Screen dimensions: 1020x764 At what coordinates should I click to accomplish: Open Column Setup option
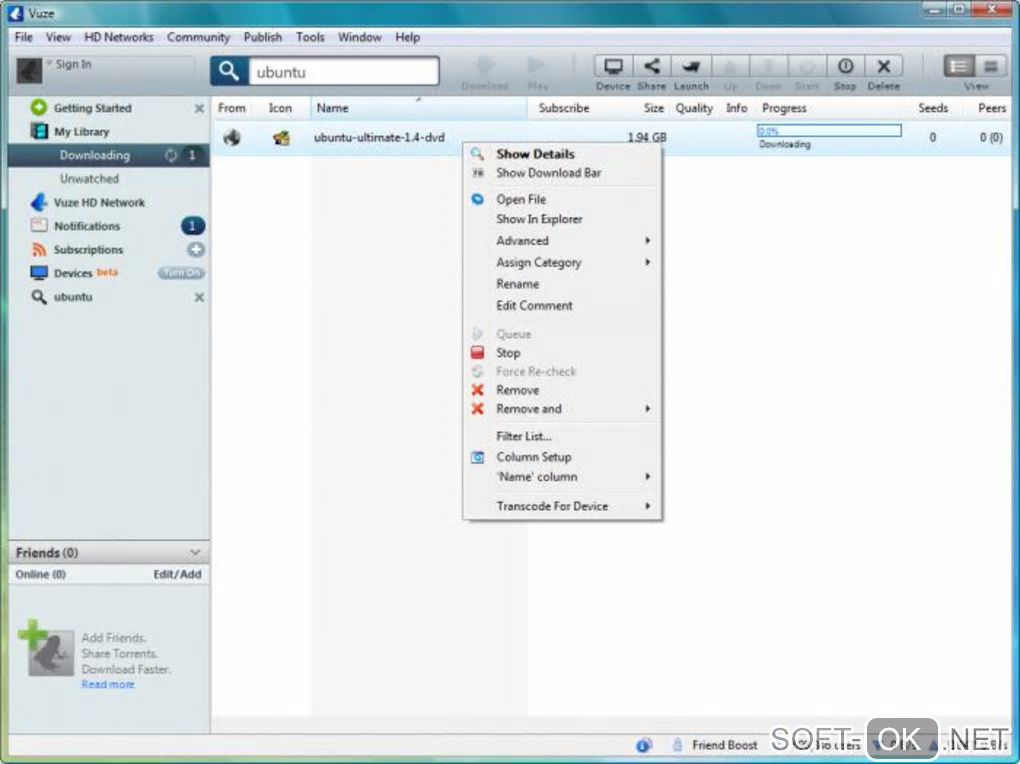(x=563, y=457)
